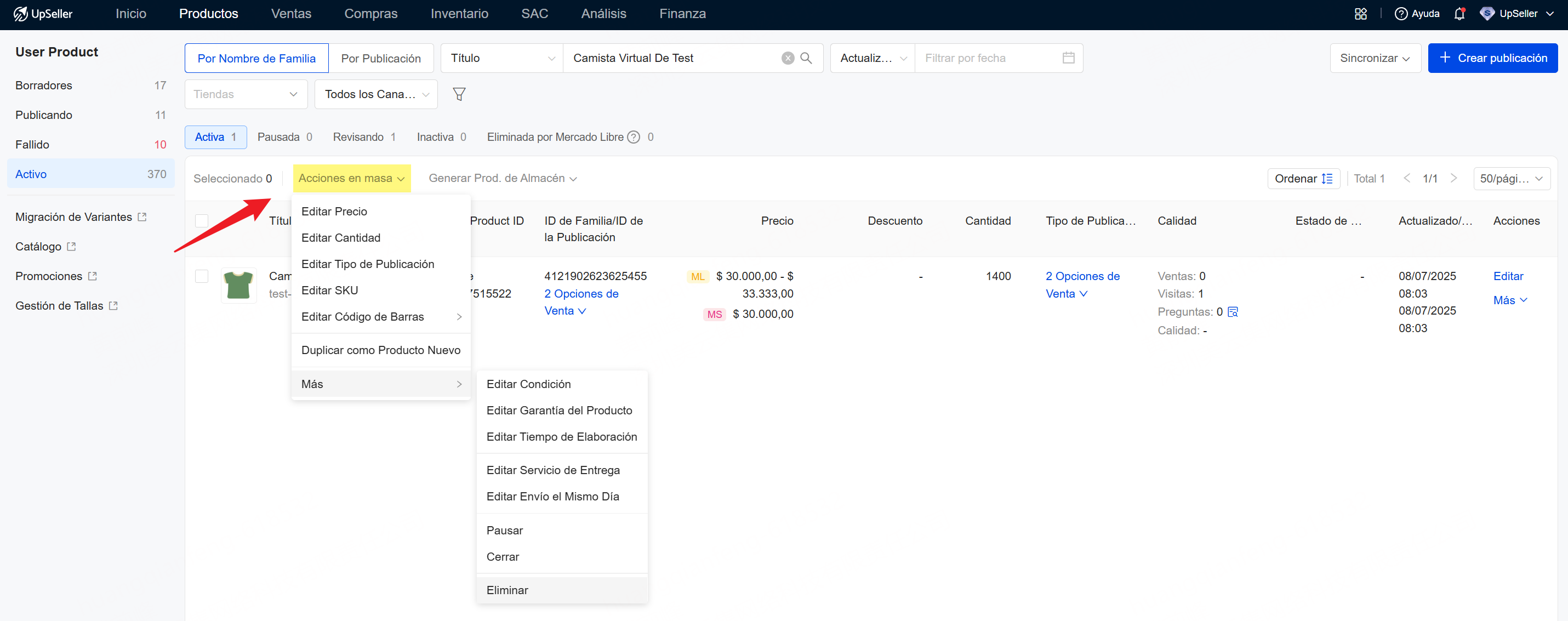
Task: Open the Todos los Cana... dropdown
Action: pos(376,94)
